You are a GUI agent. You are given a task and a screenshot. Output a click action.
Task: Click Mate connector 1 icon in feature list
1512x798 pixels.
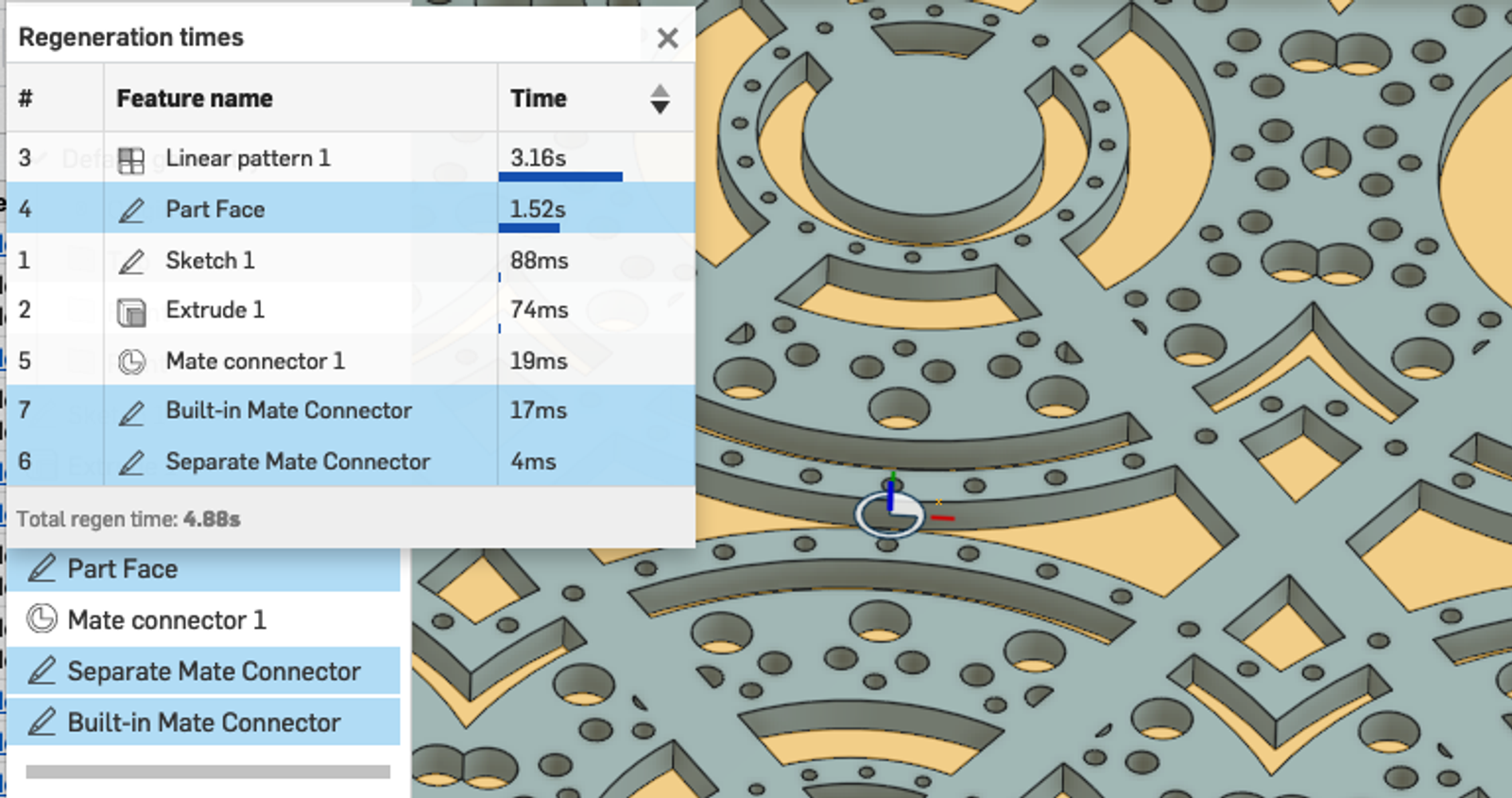pyautogui.click(x=42, y=619)
